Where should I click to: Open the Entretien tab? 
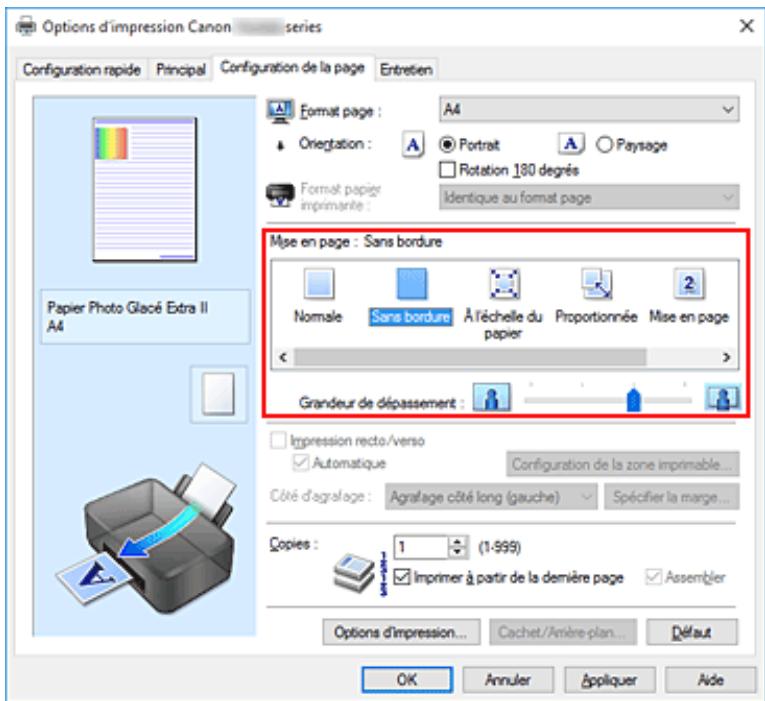(x=406, y=70)
